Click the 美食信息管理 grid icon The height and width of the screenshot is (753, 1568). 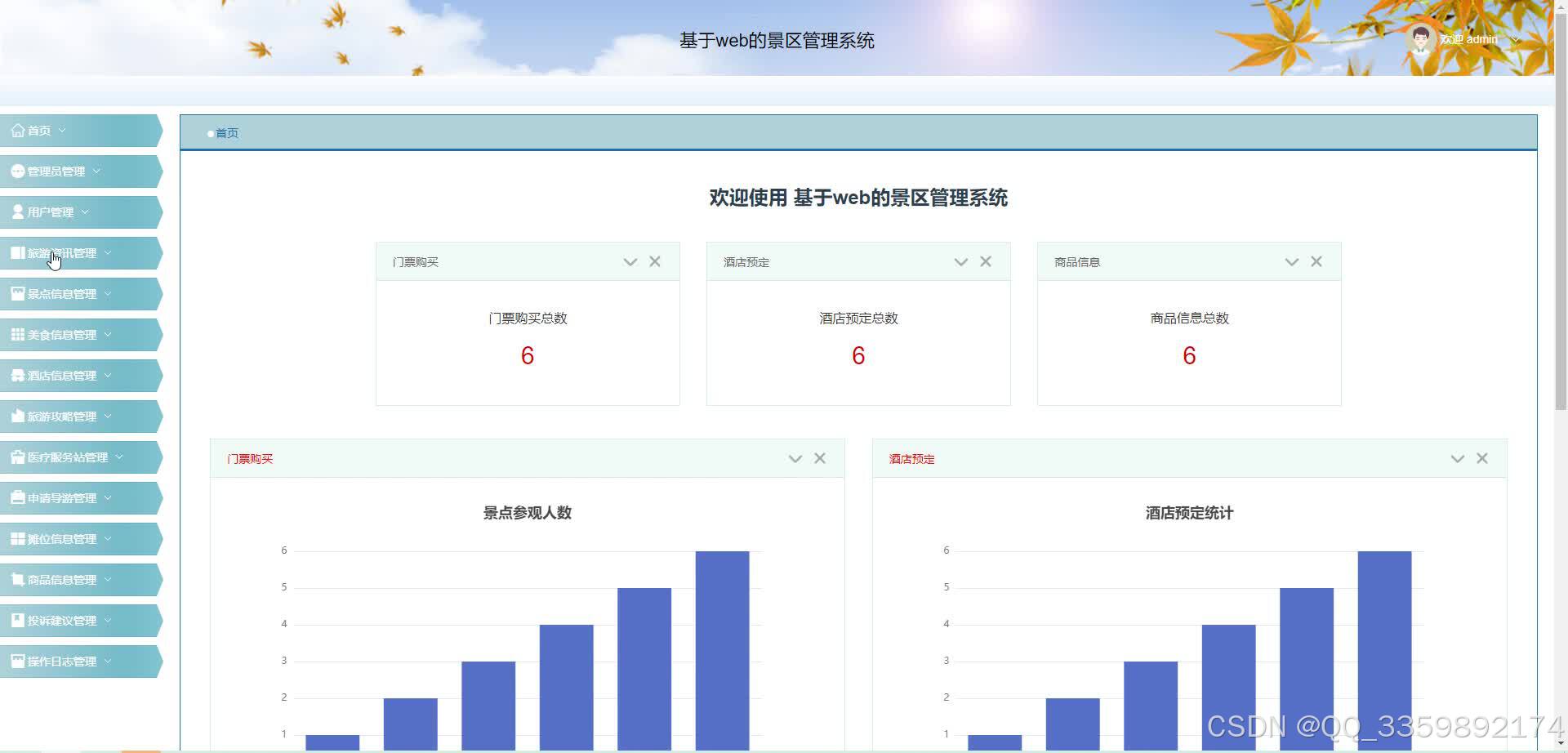18,334
